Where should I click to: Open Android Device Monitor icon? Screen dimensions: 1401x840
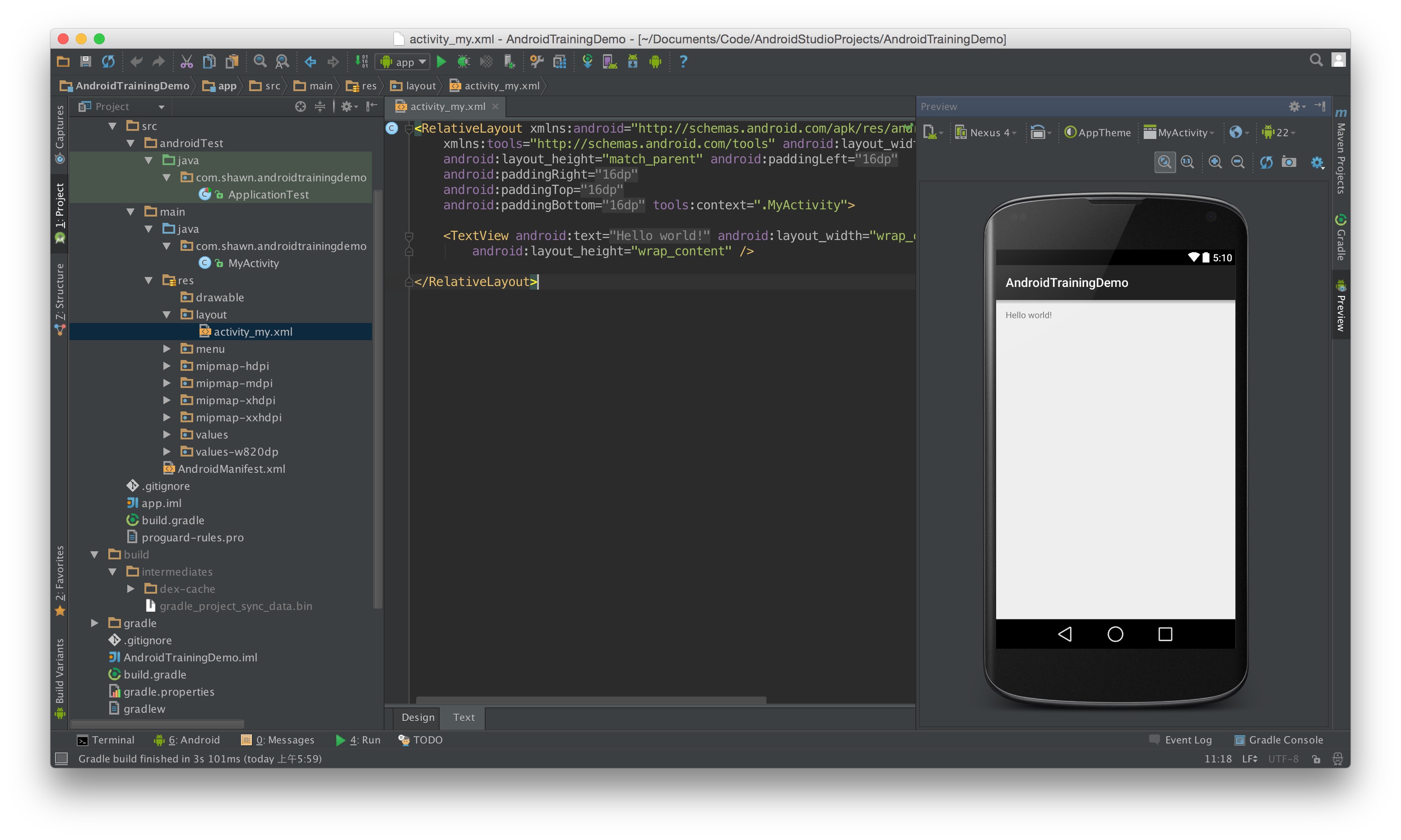click(x=655, y=62)
